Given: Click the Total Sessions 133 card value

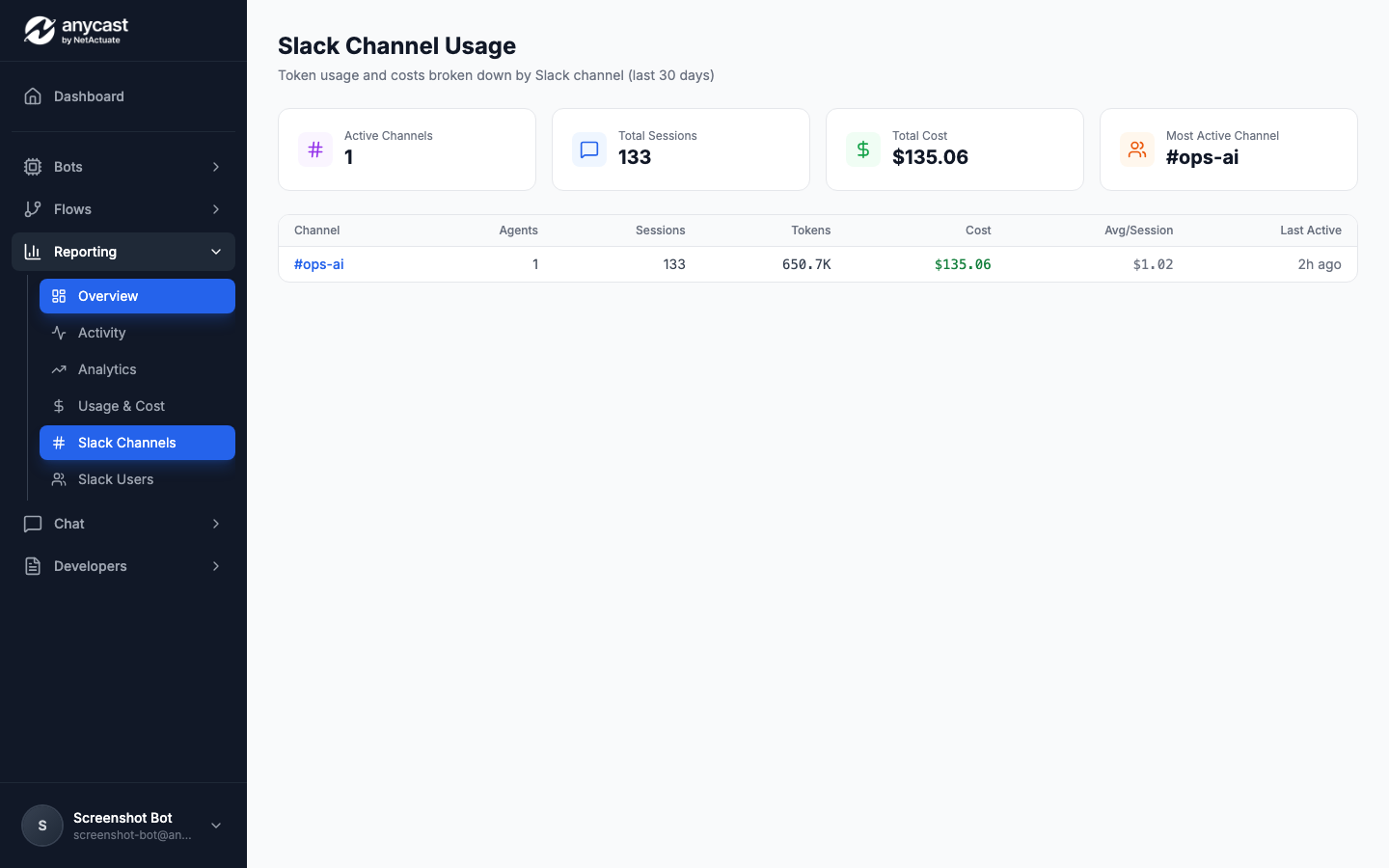Looking at the screenshot, I should tap(635, 157).
